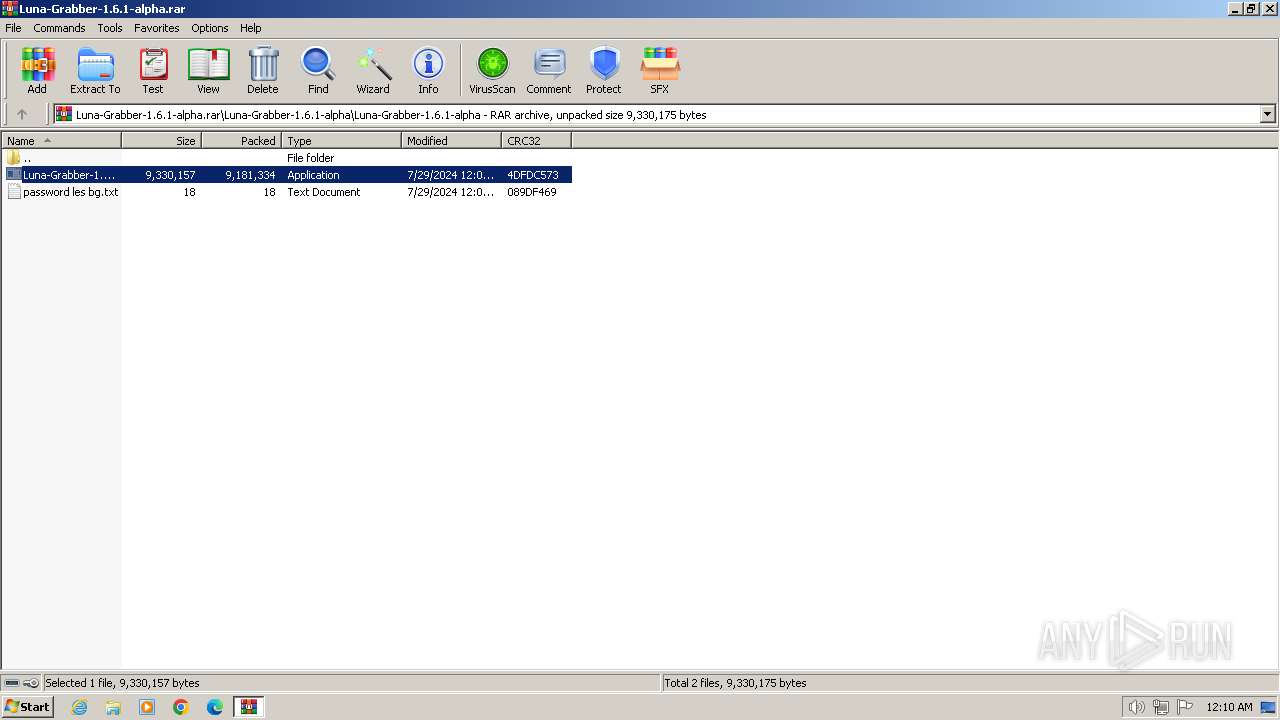Click CRC32 value 089DF469
The image size is (1280, 720).
click(x=532, y=192)
